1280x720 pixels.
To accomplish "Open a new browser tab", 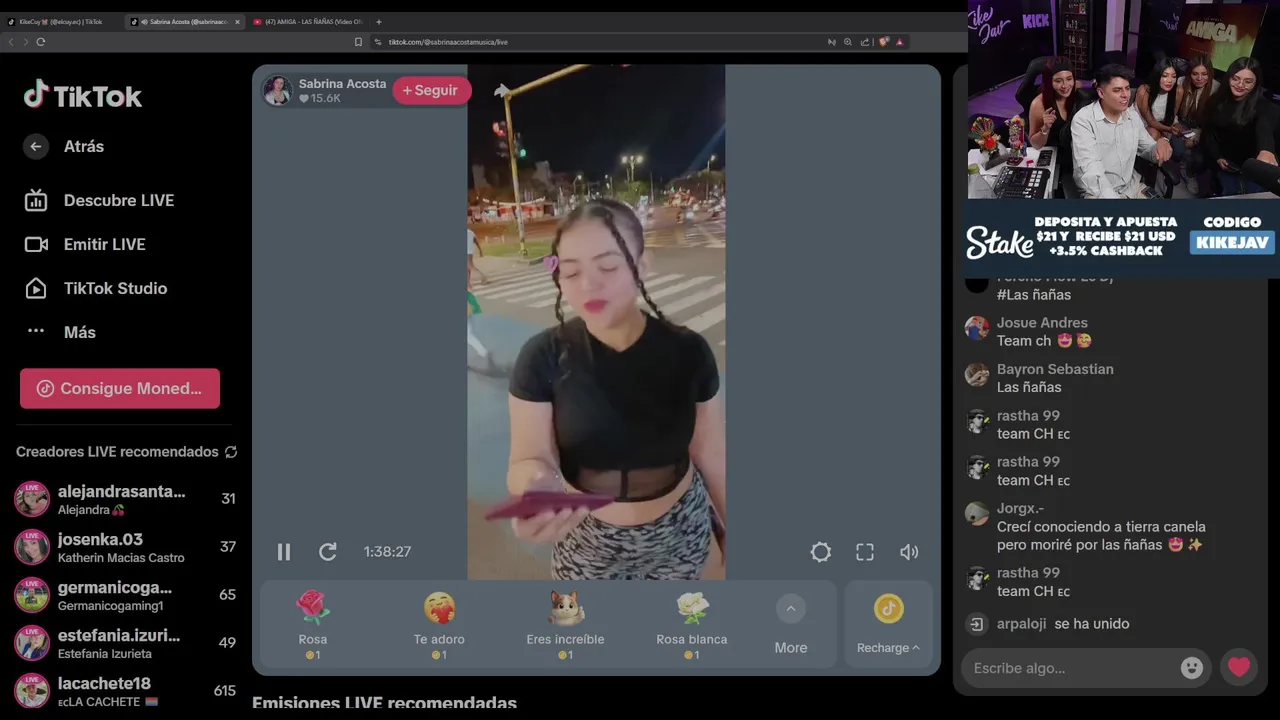I will (x=378, y=22).
